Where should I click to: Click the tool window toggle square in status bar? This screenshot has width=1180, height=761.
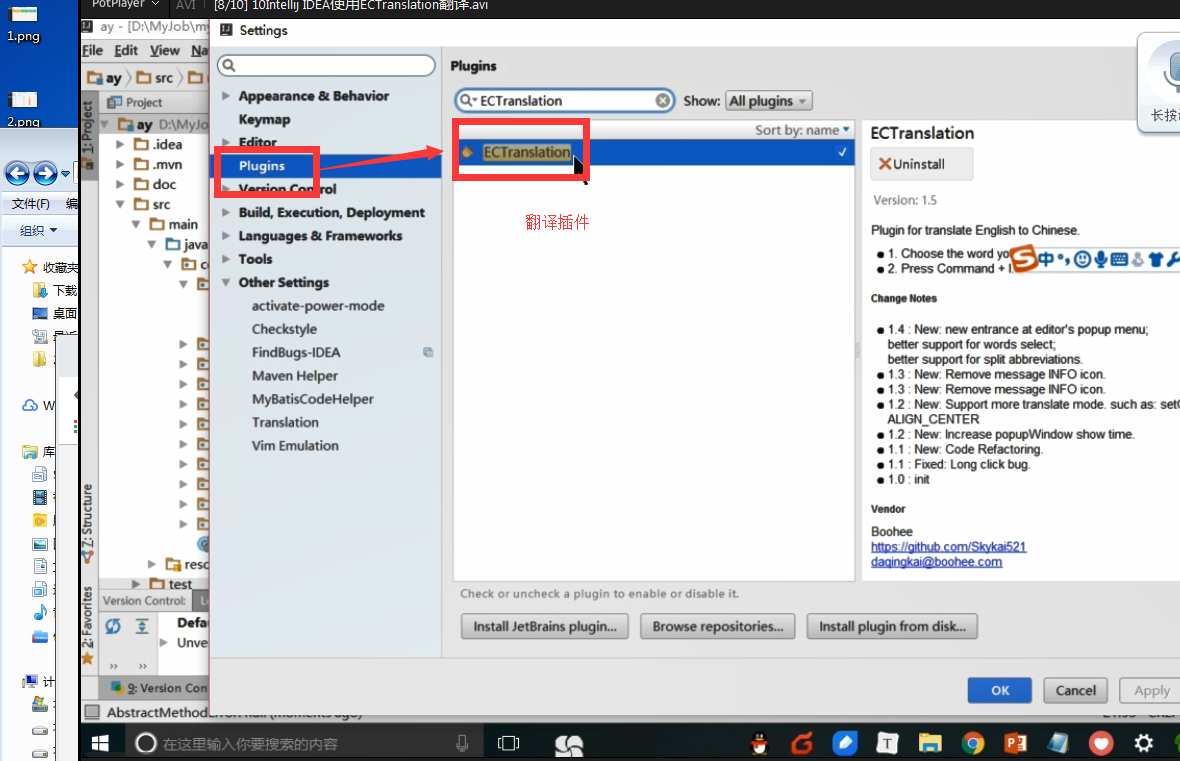pyautogui.click(x=92, y=712)
